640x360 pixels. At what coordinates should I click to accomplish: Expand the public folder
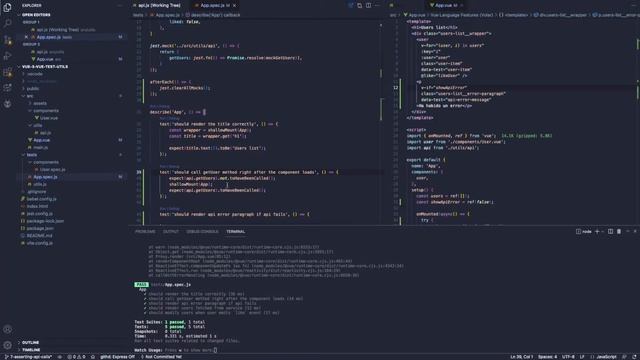point(33,89)
